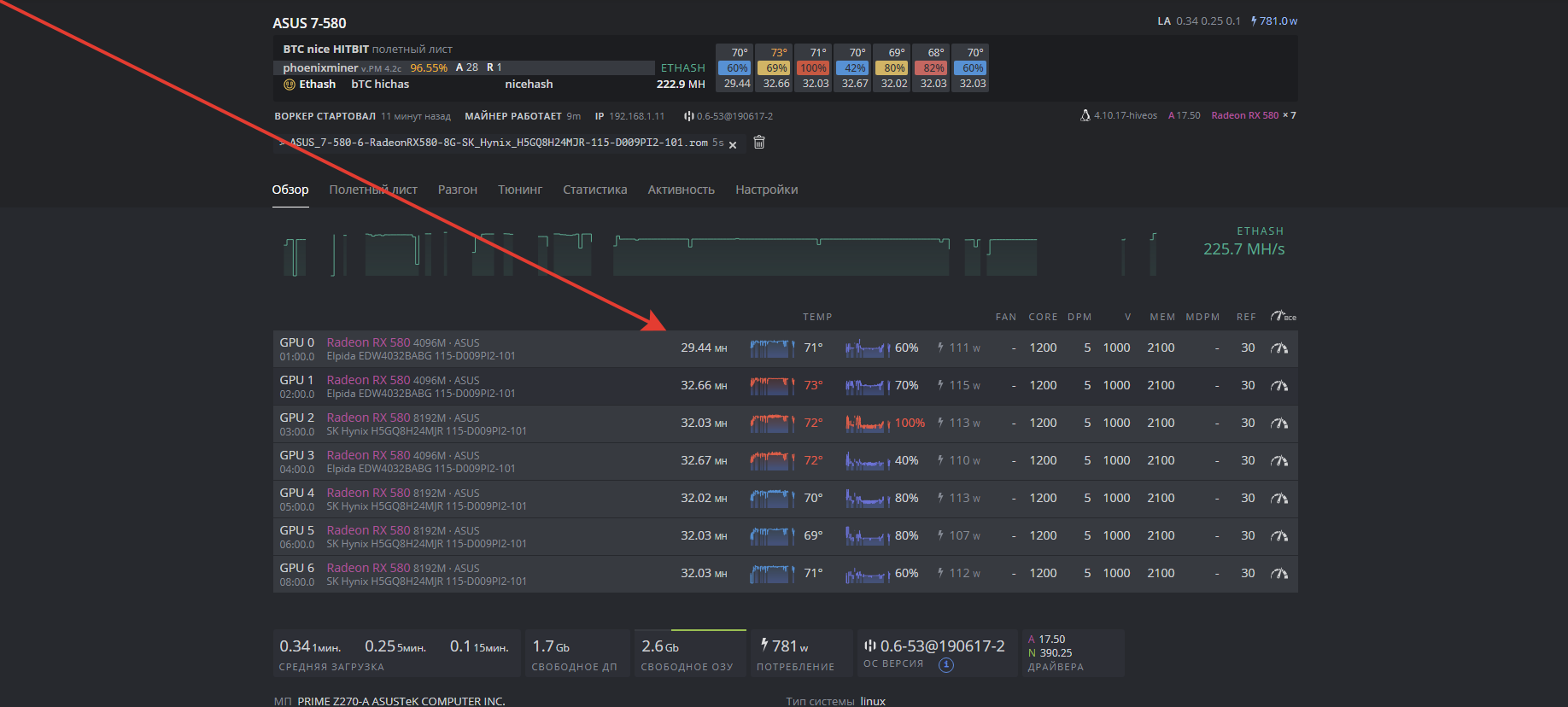Click the REF column header
Image resolution: width=1568 pixels, height=707 pixels.
pos(1246,317)
